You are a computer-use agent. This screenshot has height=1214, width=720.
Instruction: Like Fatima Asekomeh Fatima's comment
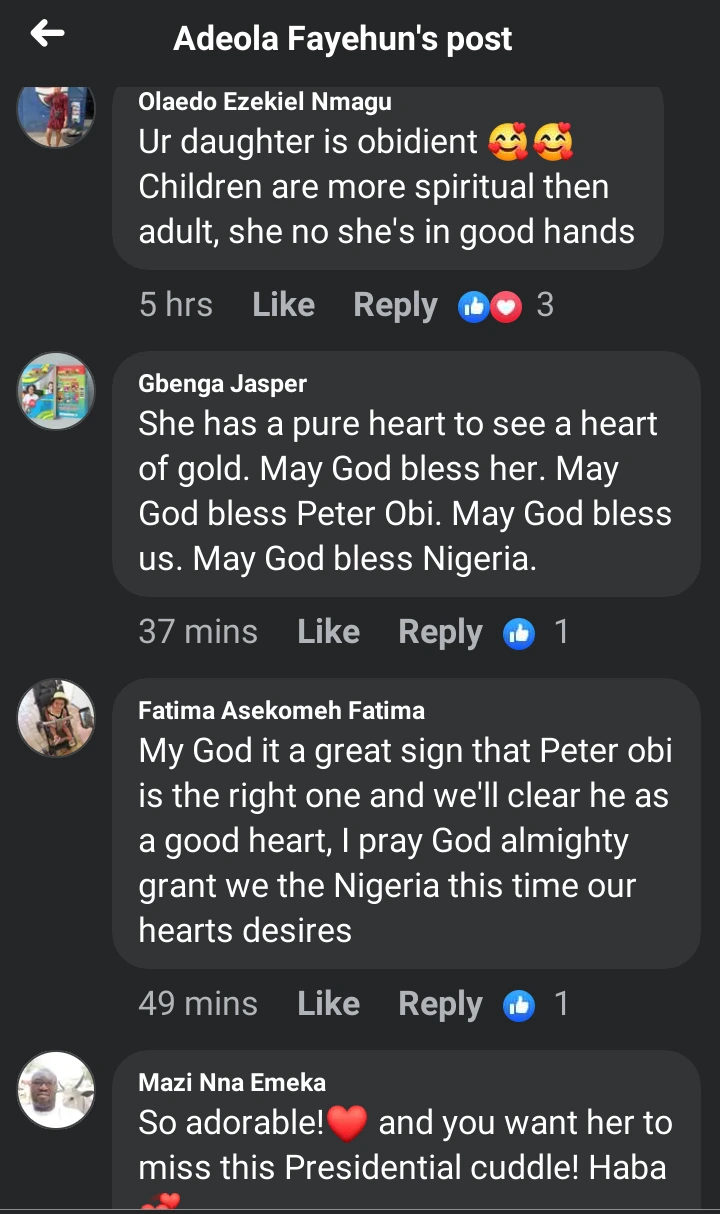pyautogui.click(x=328, y=1004)
